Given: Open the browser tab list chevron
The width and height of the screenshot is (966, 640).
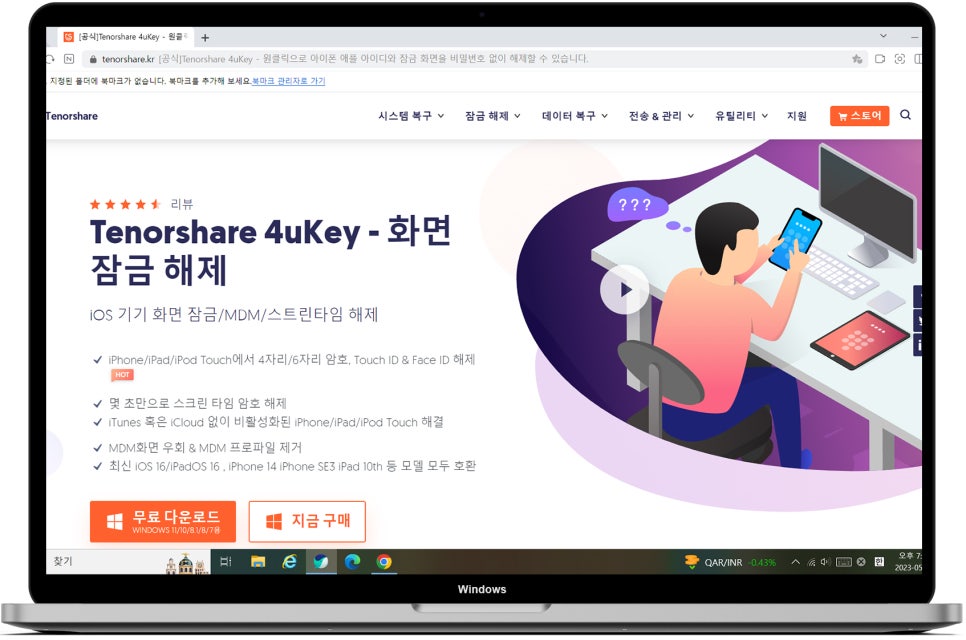Looking at the screenshot, I should click(883, 36).
